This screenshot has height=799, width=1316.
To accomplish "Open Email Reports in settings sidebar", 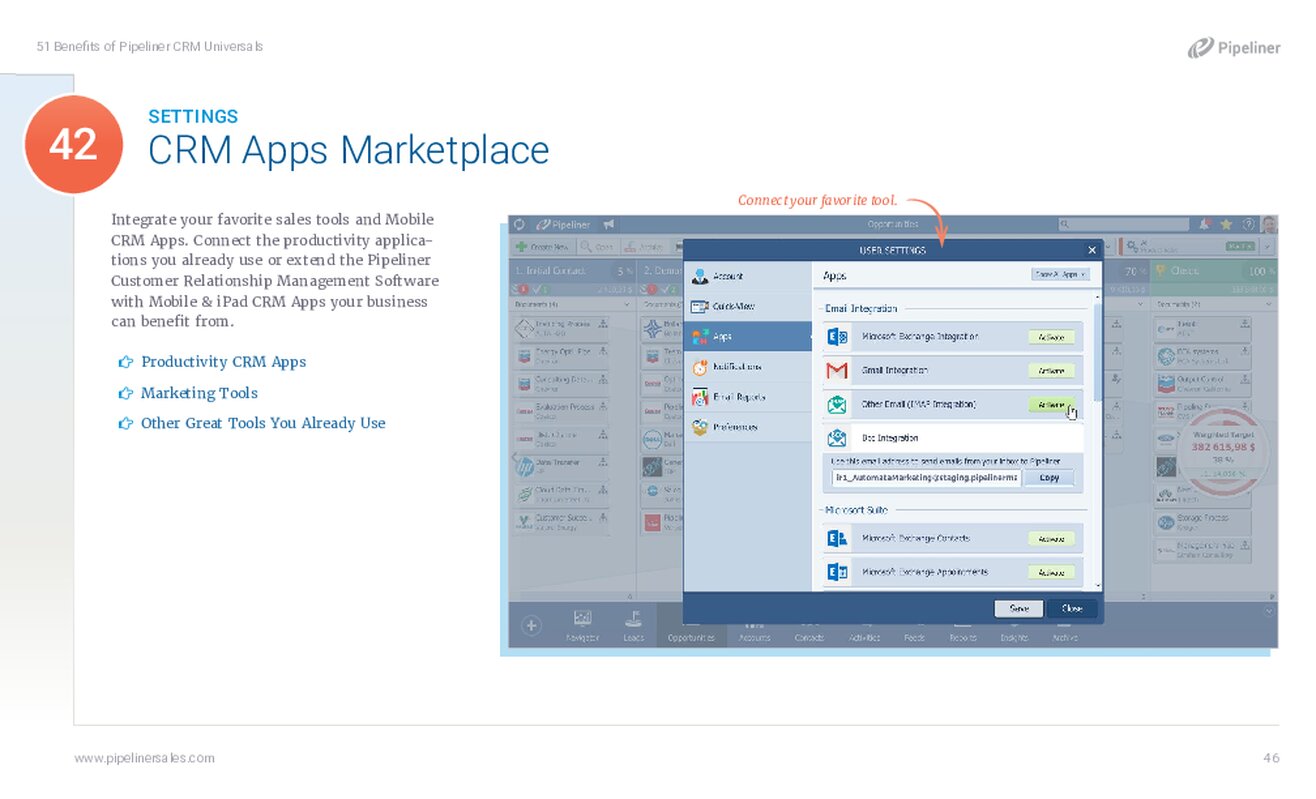I will point(739,397).
